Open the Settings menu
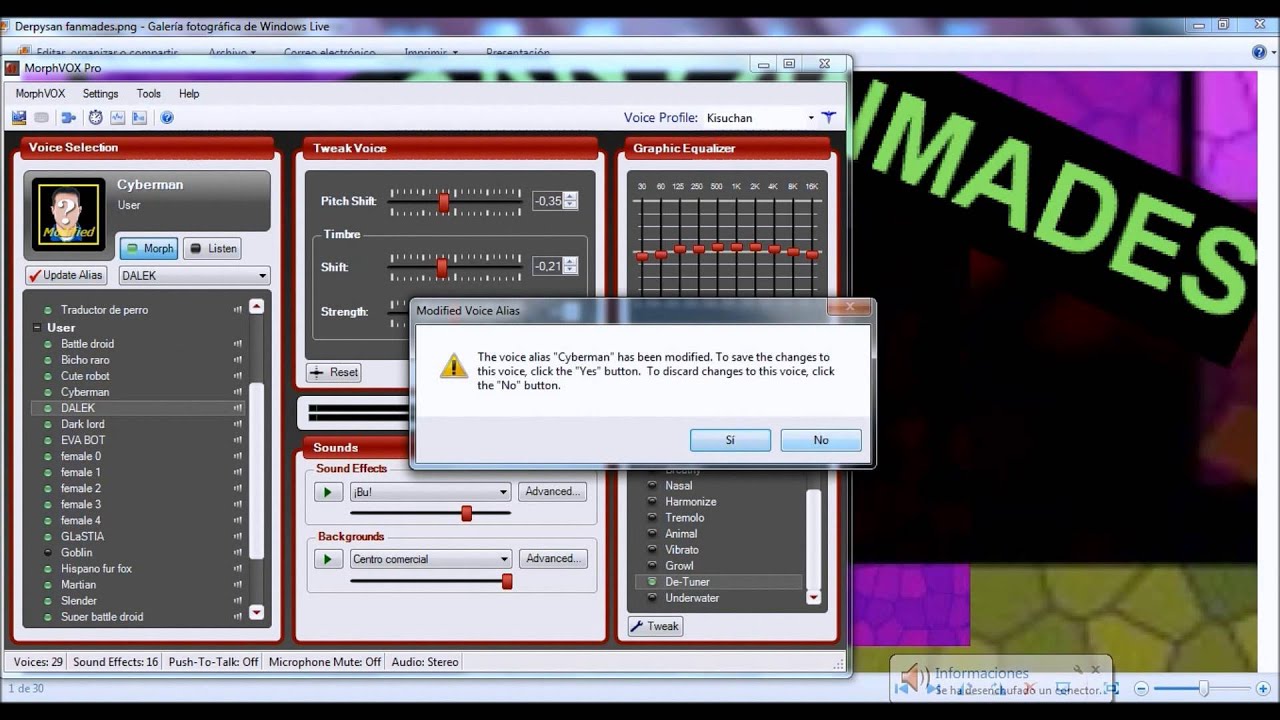Screen dimensions: 1280x720 (x=100, y=94)
